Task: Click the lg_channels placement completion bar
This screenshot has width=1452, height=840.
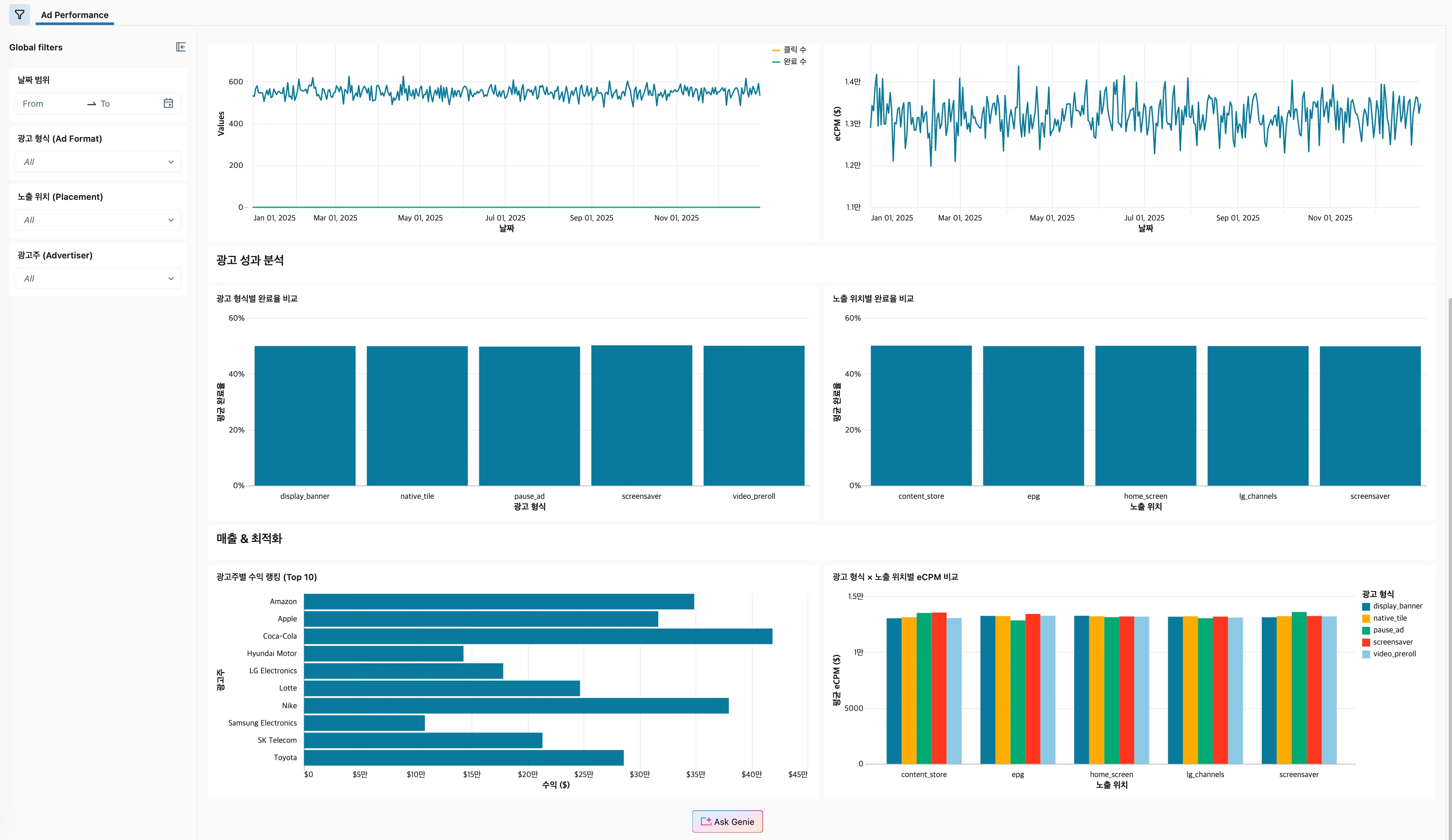Action: [1258, 416]
